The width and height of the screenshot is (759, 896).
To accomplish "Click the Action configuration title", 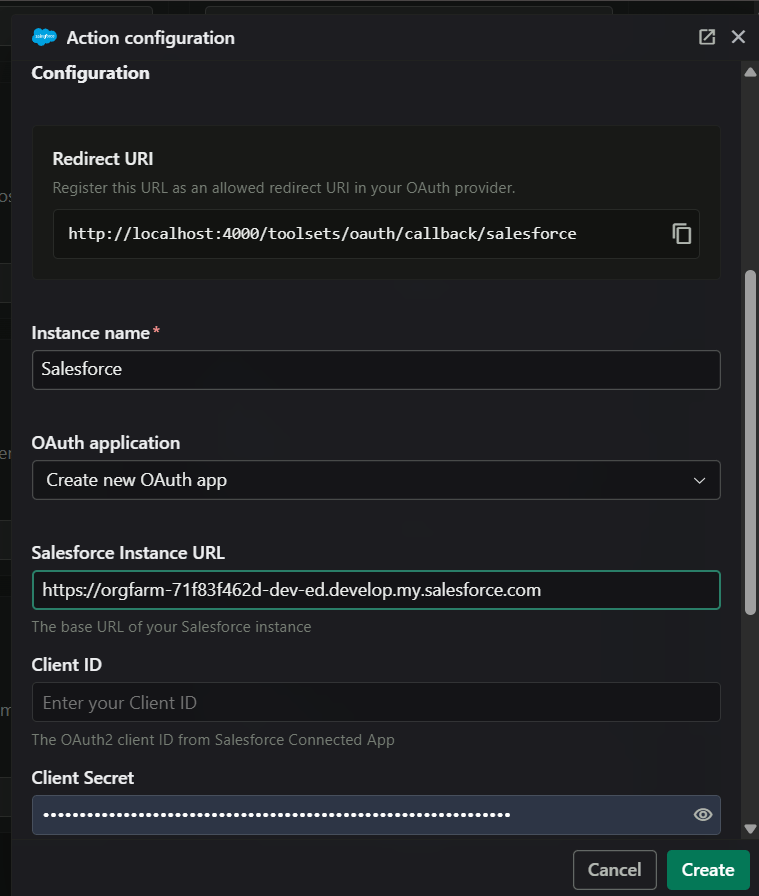I will click(x=150, y=38).
